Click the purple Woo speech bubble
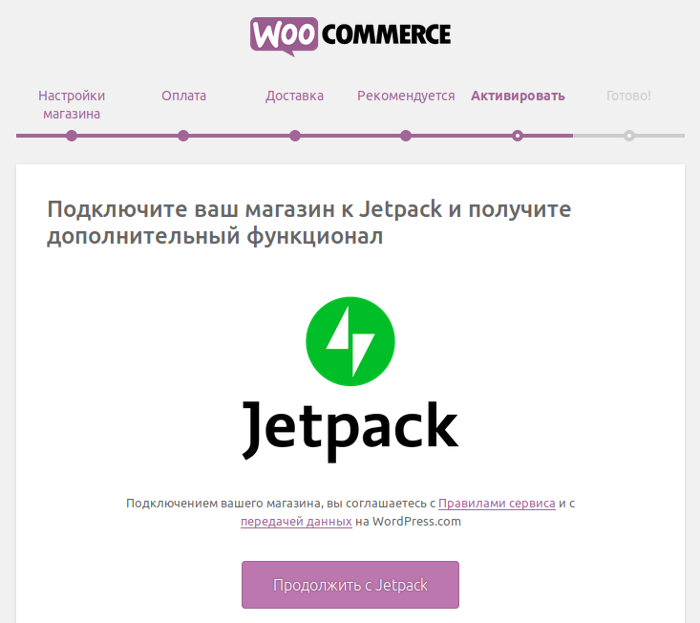The image size is (700, 623). (284, 37)
